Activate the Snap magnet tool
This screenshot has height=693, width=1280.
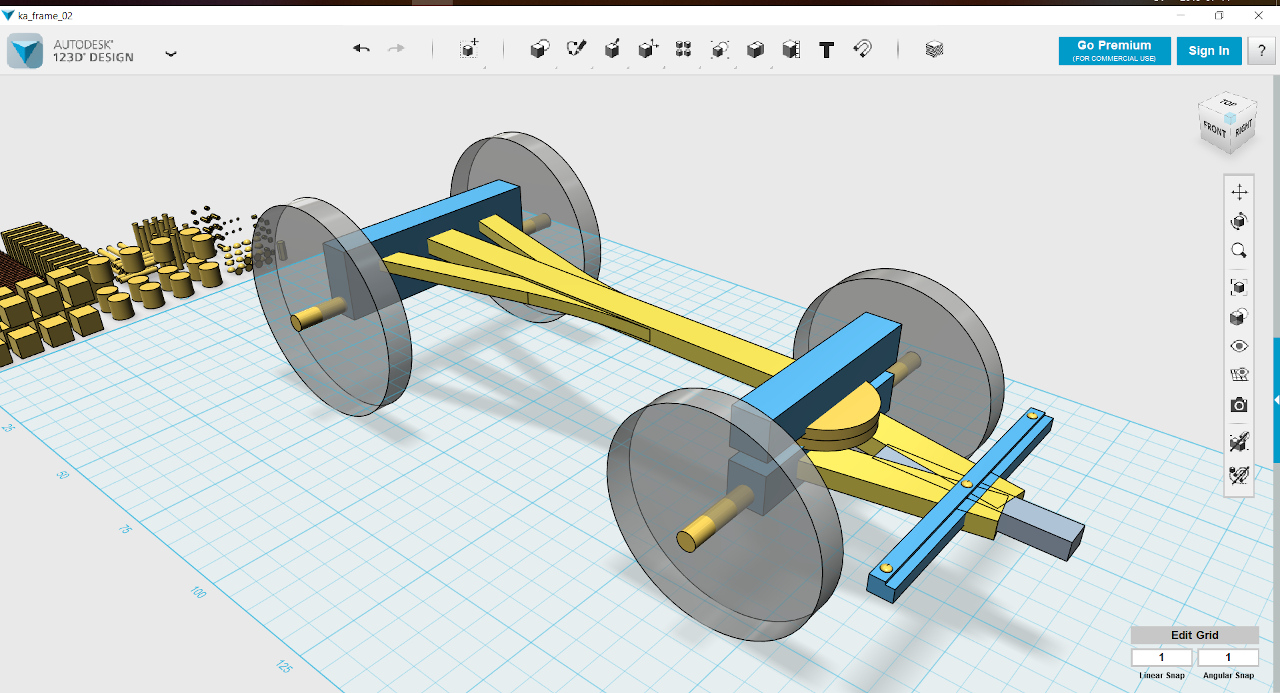tap(862, 49)
